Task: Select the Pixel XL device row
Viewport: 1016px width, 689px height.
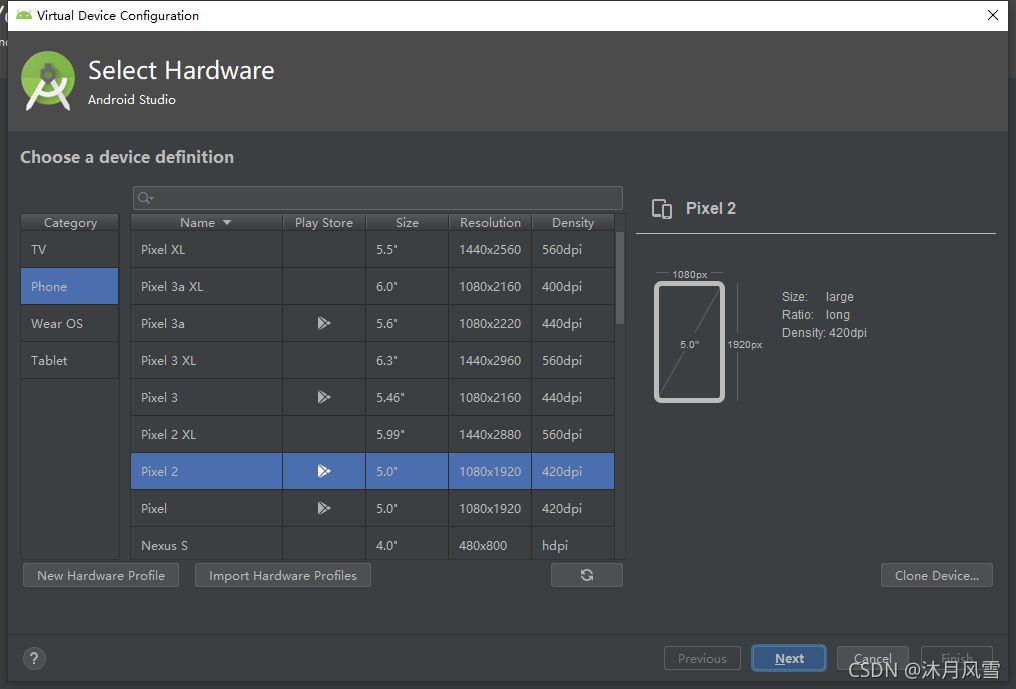Action: (x=372, y=249)
